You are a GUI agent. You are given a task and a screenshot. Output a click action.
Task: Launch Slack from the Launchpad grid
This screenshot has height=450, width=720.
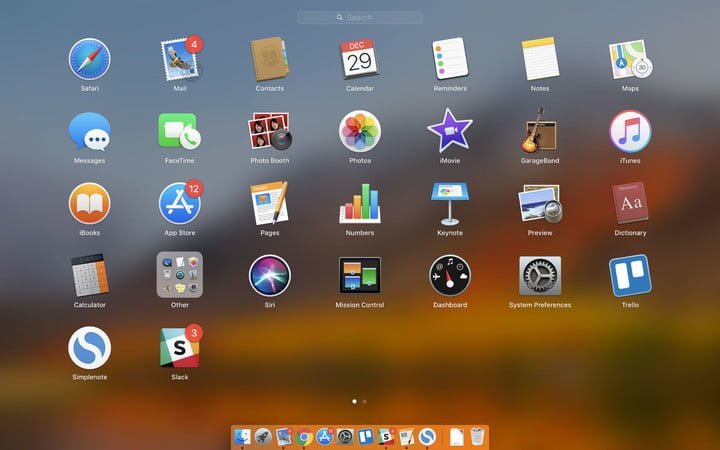click(180, 347)
